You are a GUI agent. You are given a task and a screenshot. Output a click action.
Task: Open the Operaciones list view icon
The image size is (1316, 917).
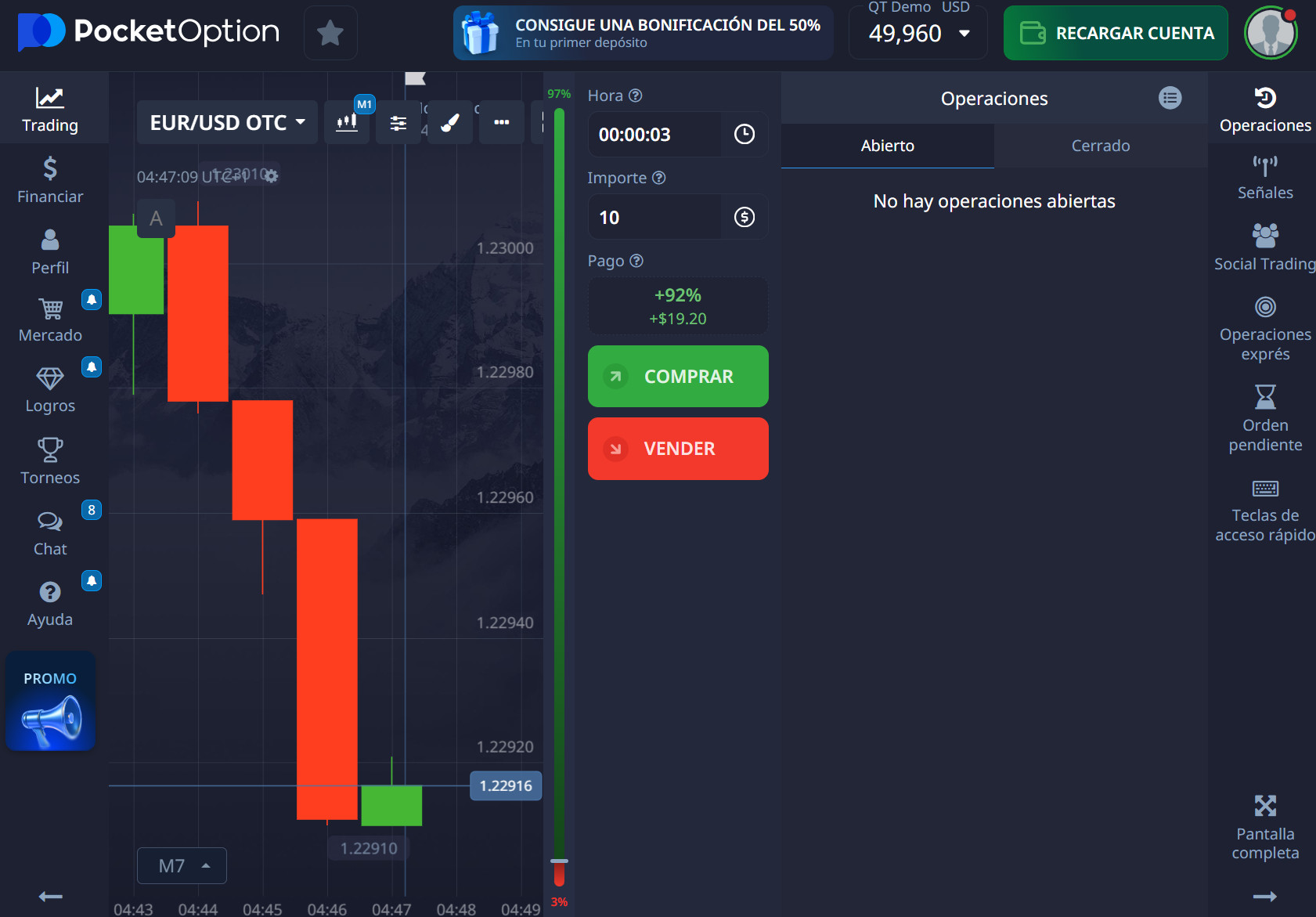coord(1170,98)
